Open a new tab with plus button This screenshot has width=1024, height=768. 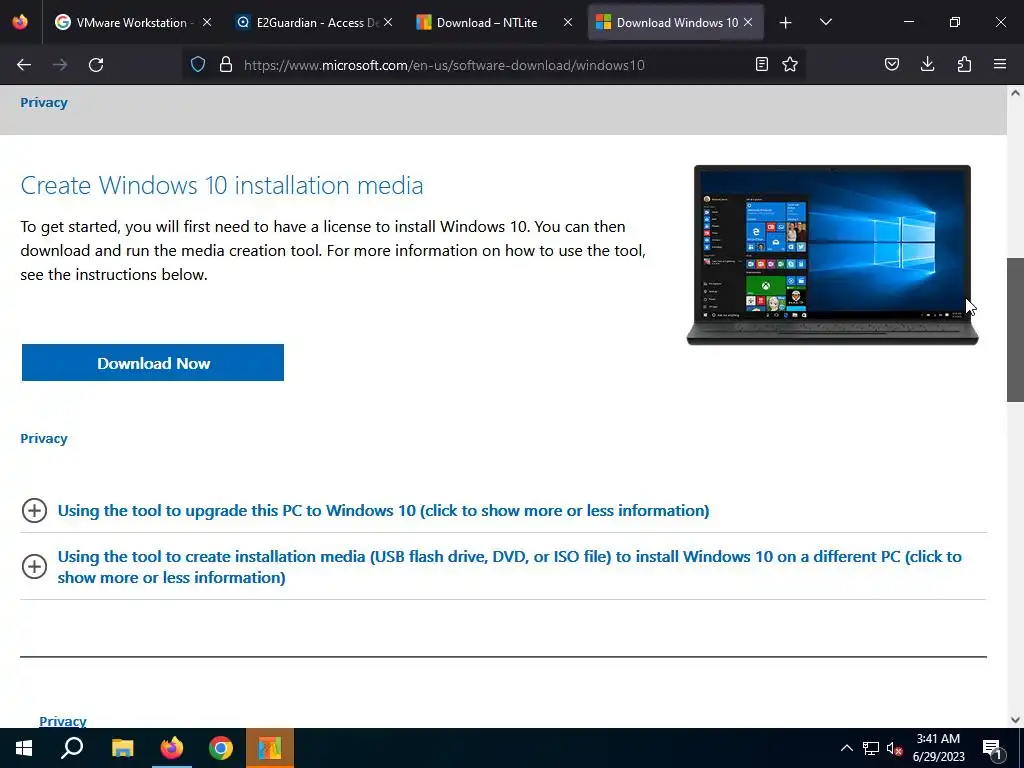point(786,23)
